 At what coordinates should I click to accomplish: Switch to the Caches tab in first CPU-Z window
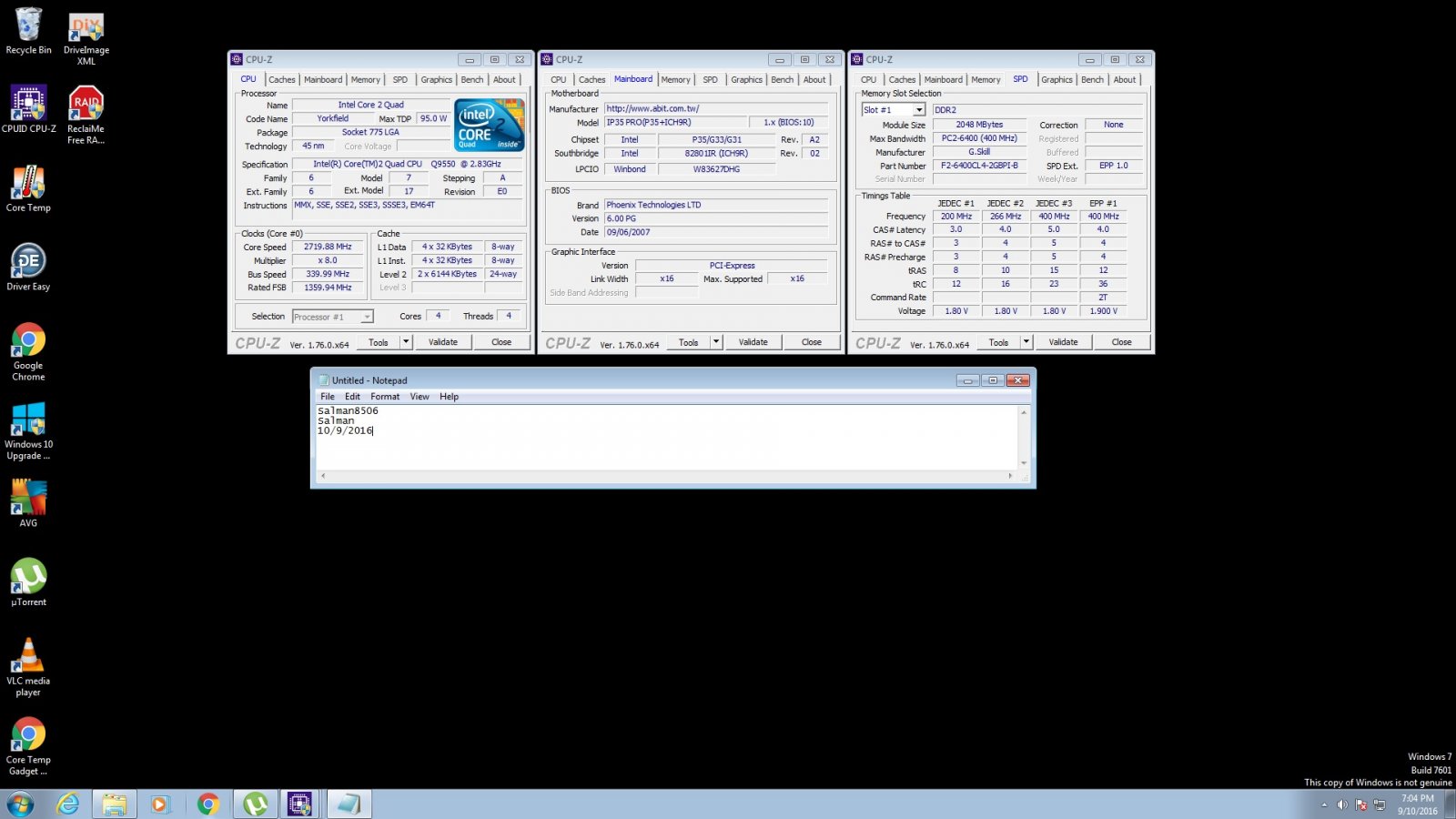(x=282, y=80)
